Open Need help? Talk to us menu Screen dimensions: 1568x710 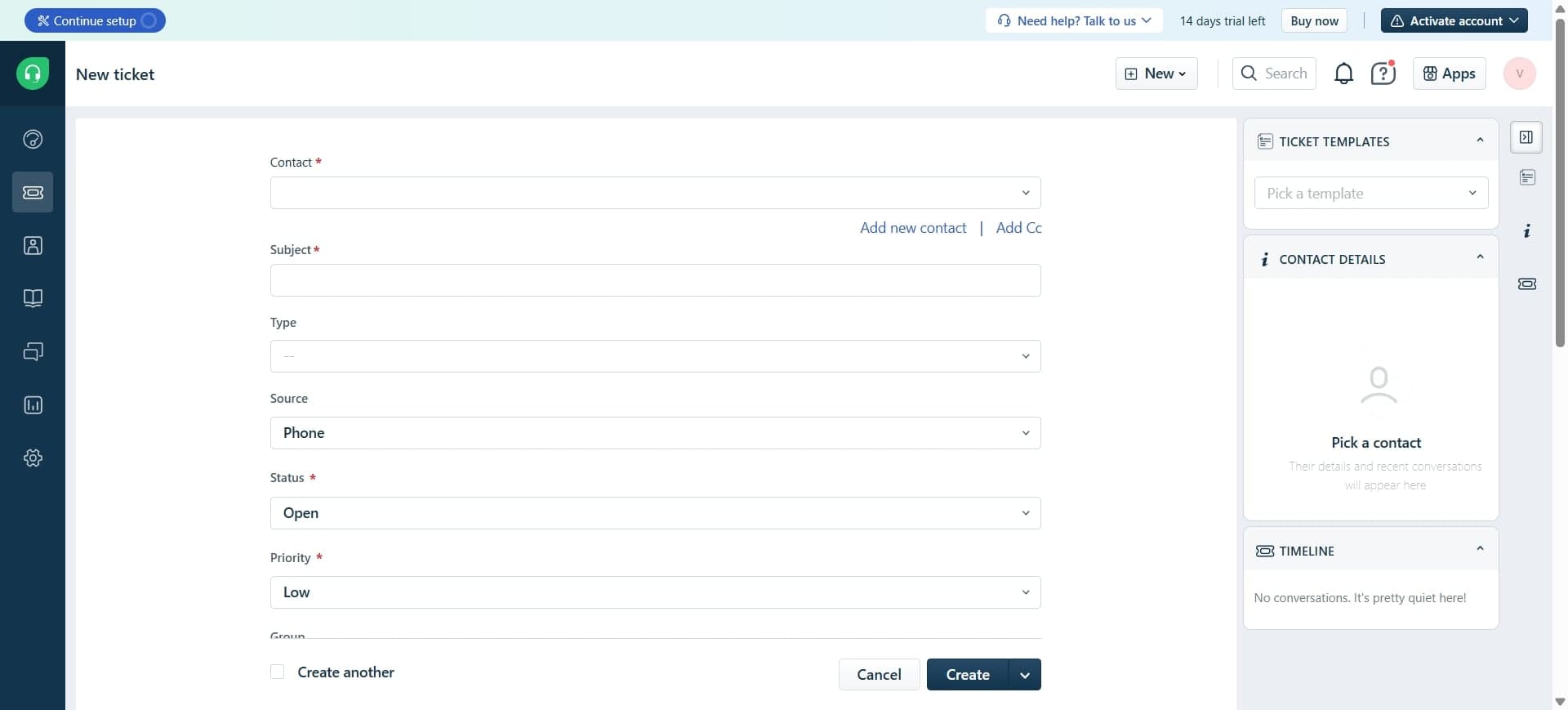point(1074,20)
